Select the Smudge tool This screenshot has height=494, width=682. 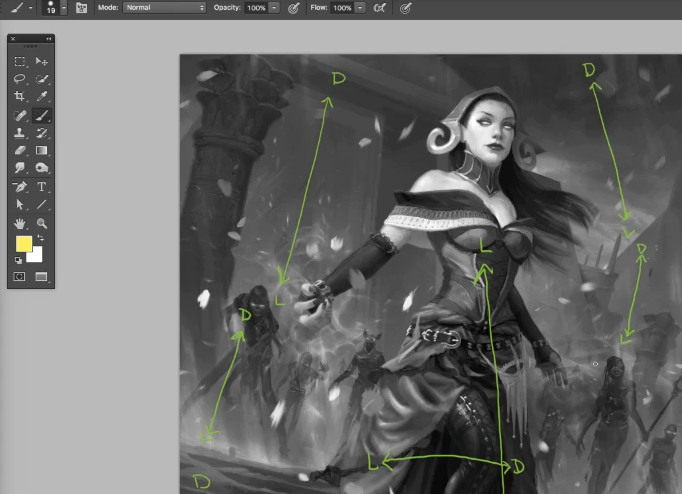(x=20, y=167)
